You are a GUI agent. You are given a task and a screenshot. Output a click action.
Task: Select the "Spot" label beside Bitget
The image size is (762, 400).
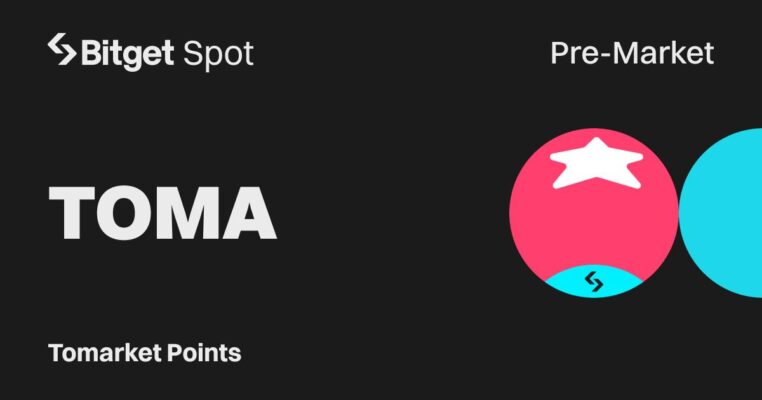tap(218, 53)
